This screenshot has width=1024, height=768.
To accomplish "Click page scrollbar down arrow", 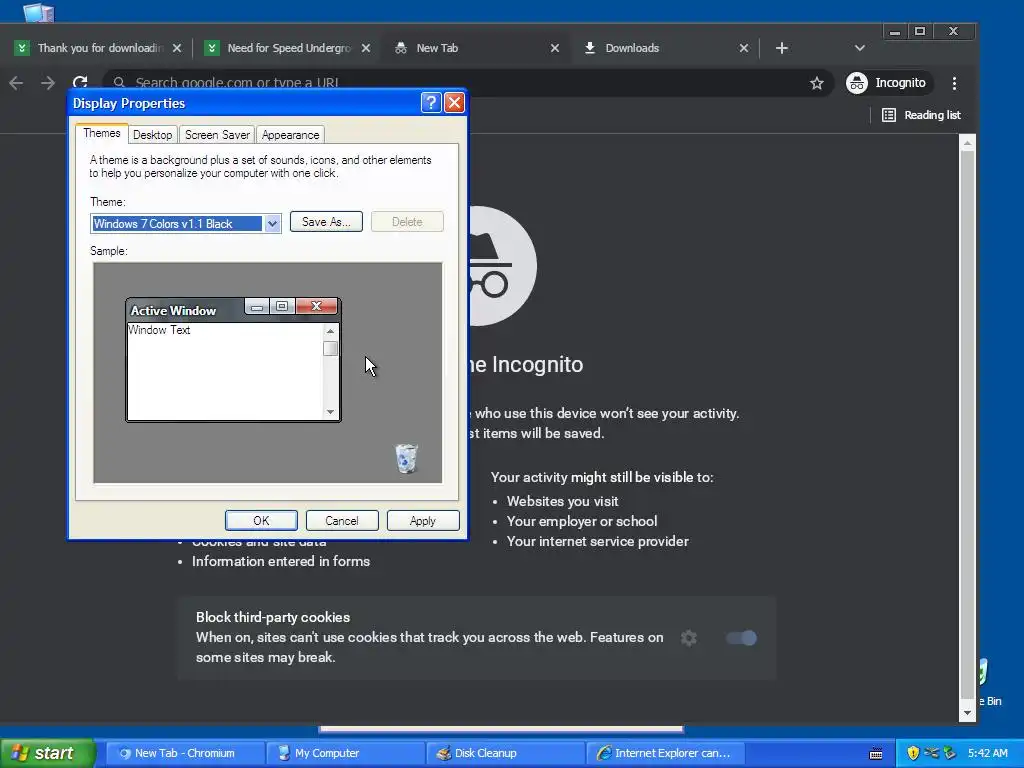I will [x=967, y=713].
